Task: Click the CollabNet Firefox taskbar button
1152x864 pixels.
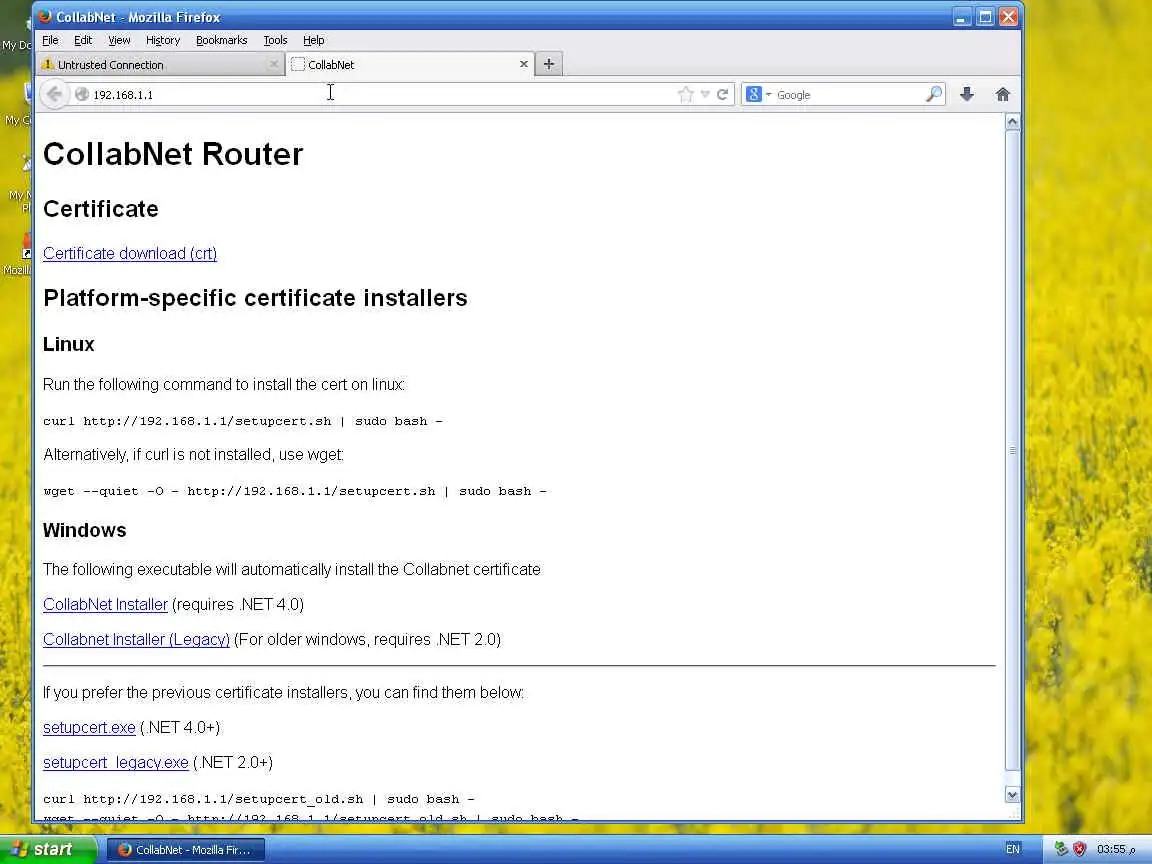Action: coord(186,849)
